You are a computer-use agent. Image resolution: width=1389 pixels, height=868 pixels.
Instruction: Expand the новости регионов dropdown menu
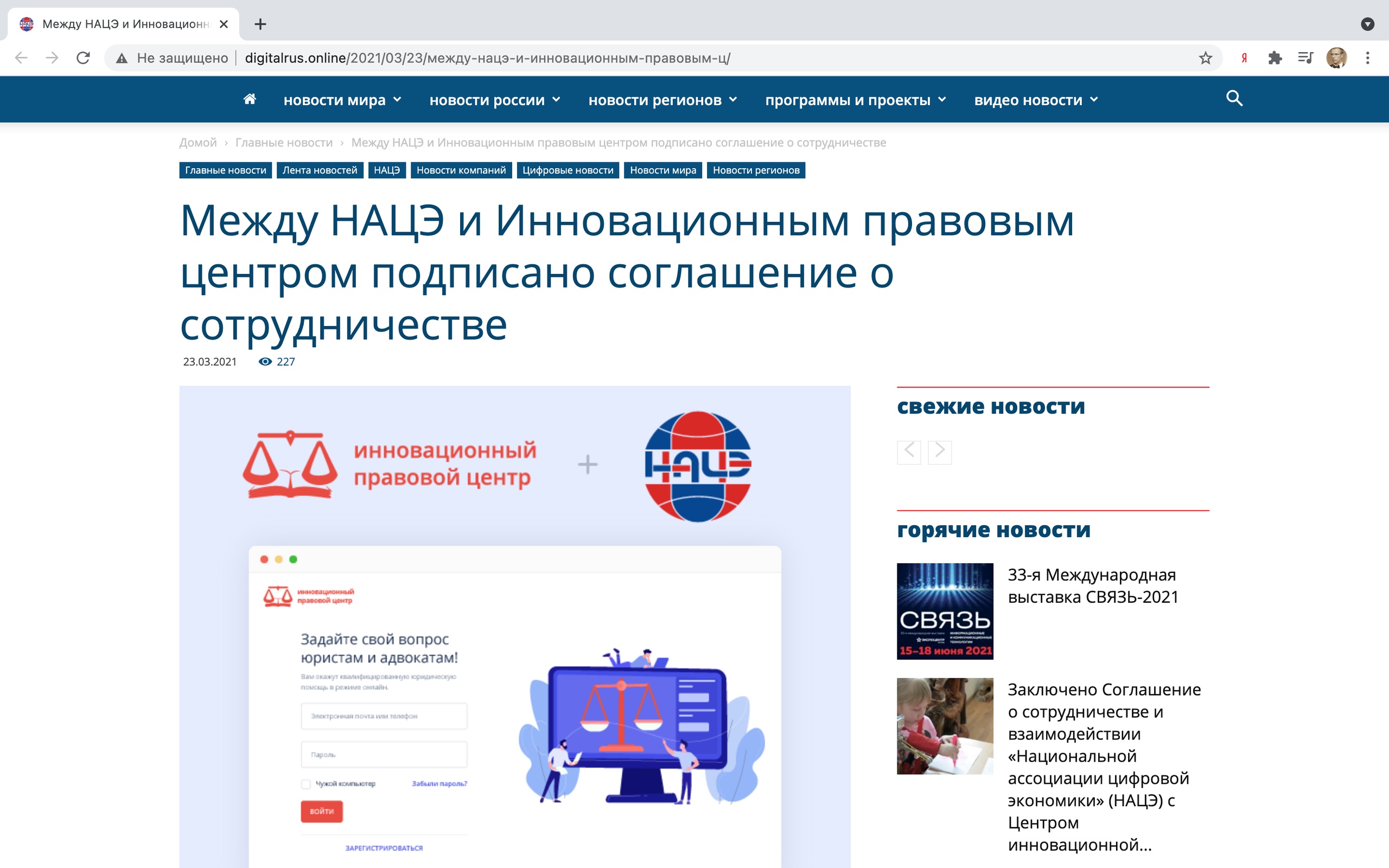coord(662,100)
